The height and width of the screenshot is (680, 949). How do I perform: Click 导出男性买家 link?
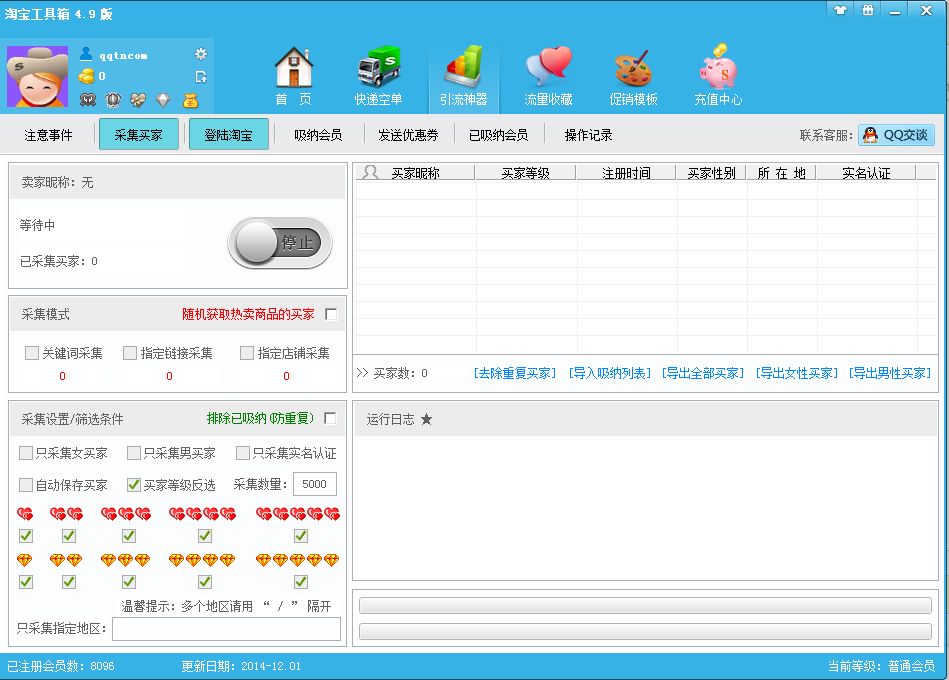pos(890,373)
